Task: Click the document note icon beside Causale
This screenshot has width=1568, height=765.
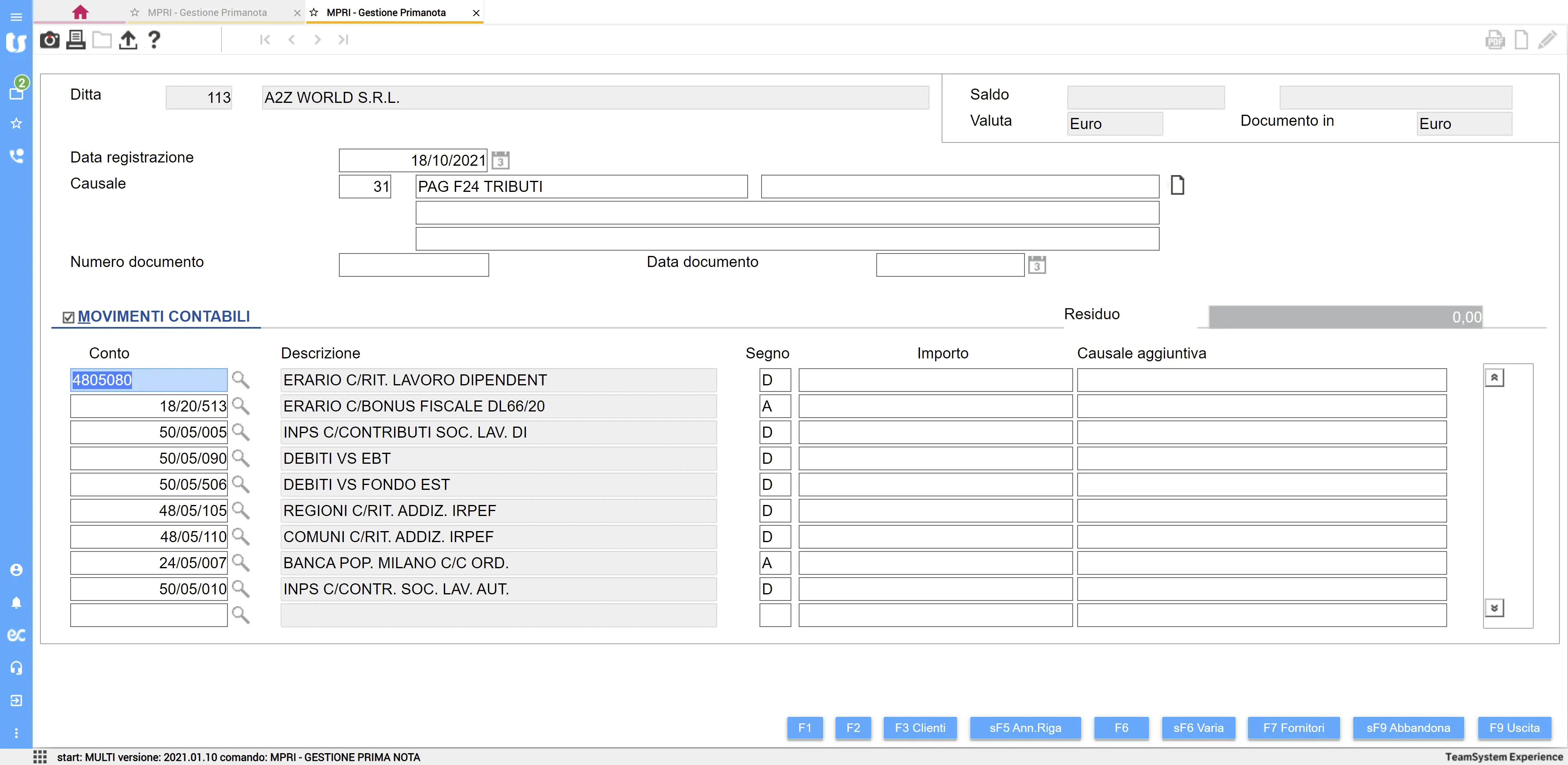Action: (x=1177, y=185)
